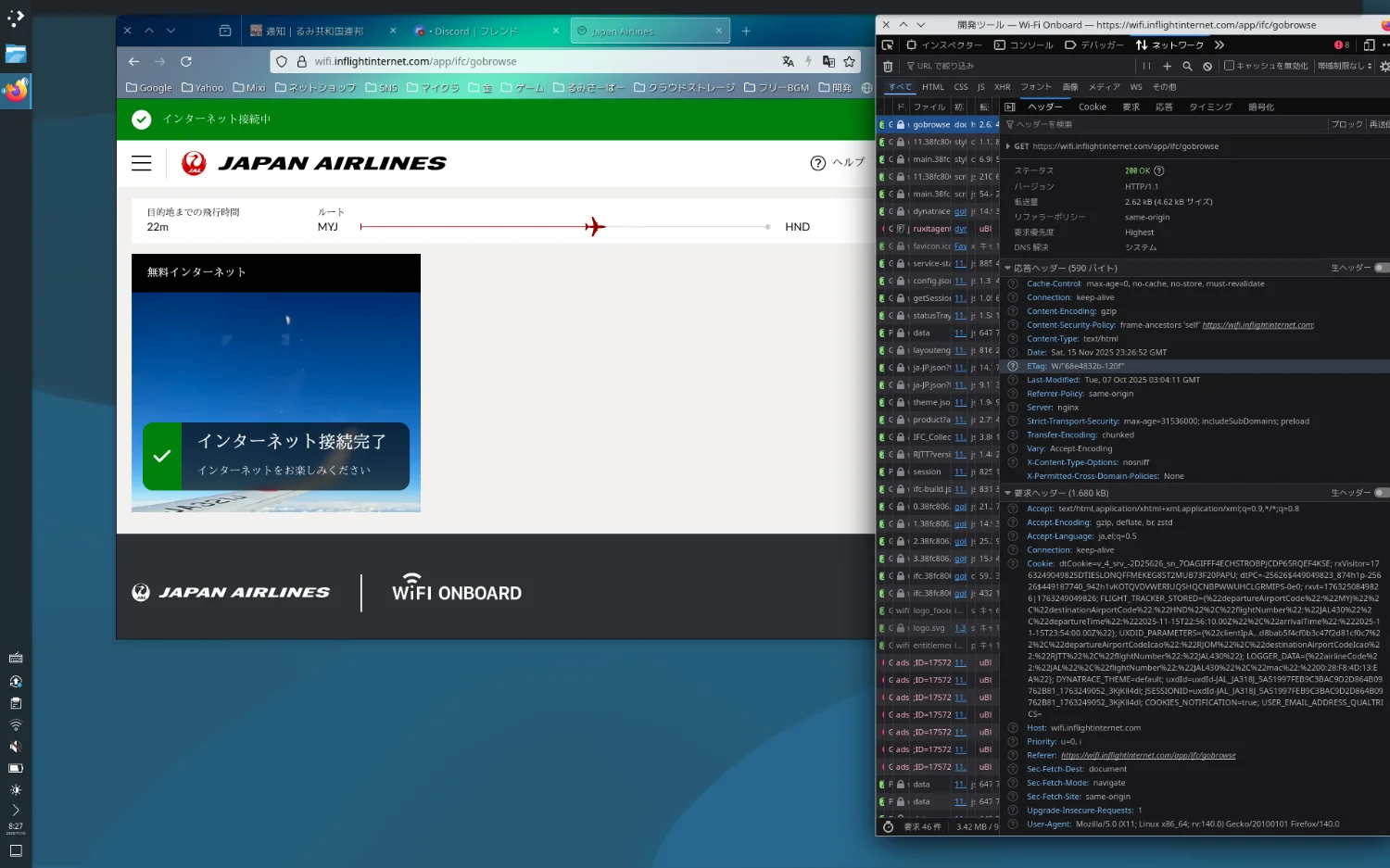Pause network recording in DevTools
This screenshot has height=868, width=1390.
(1146, 67)
